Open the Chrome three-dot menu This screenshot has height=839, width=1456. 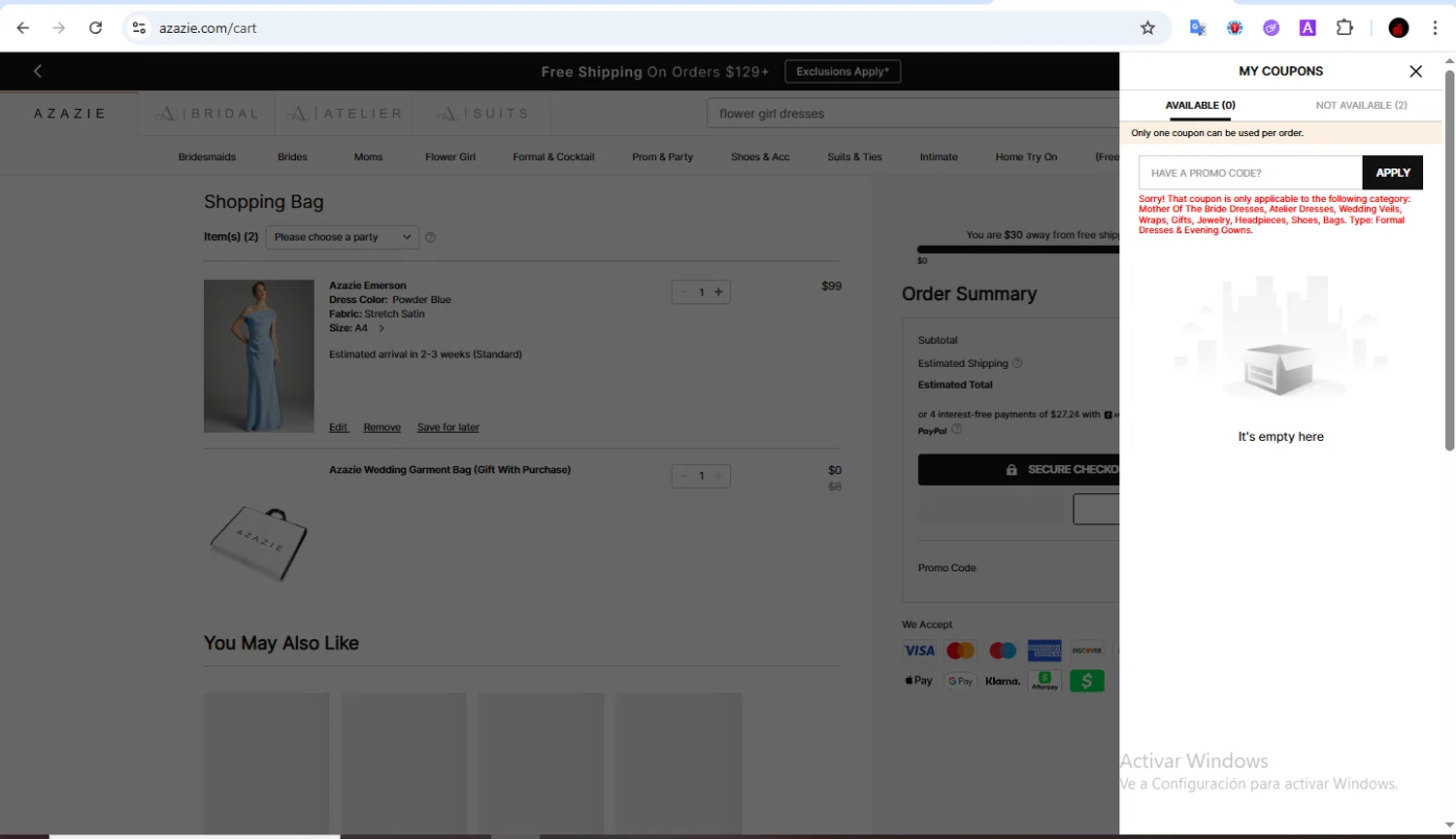point(1435,28)
